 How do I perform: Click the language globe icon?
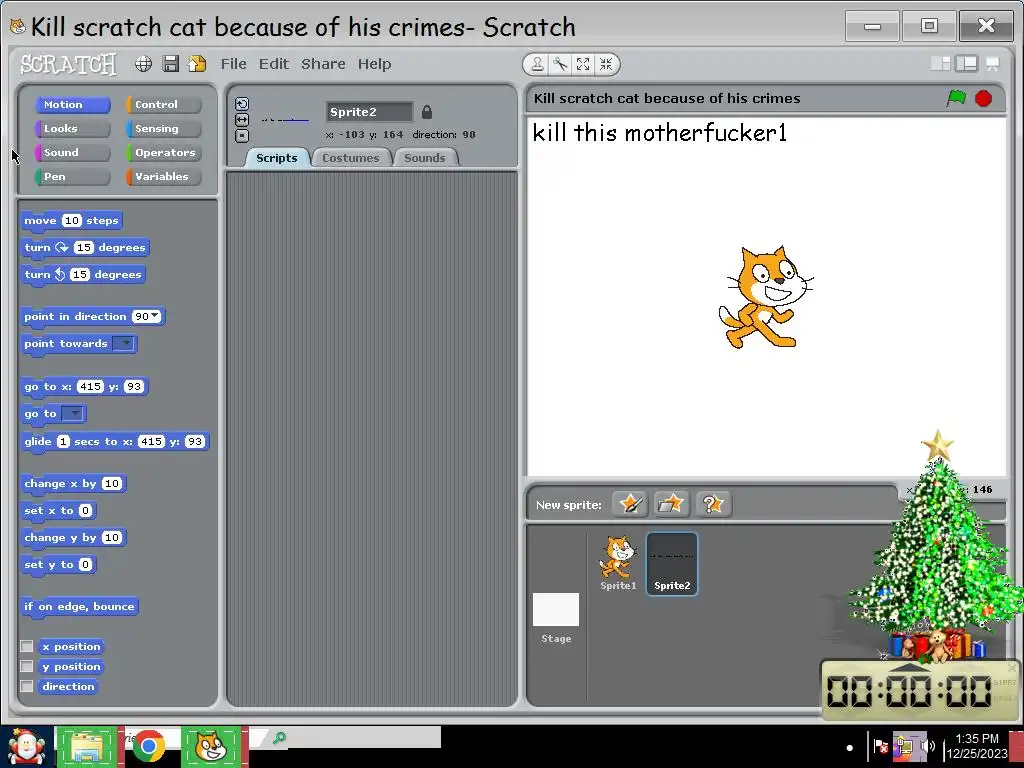144,63
